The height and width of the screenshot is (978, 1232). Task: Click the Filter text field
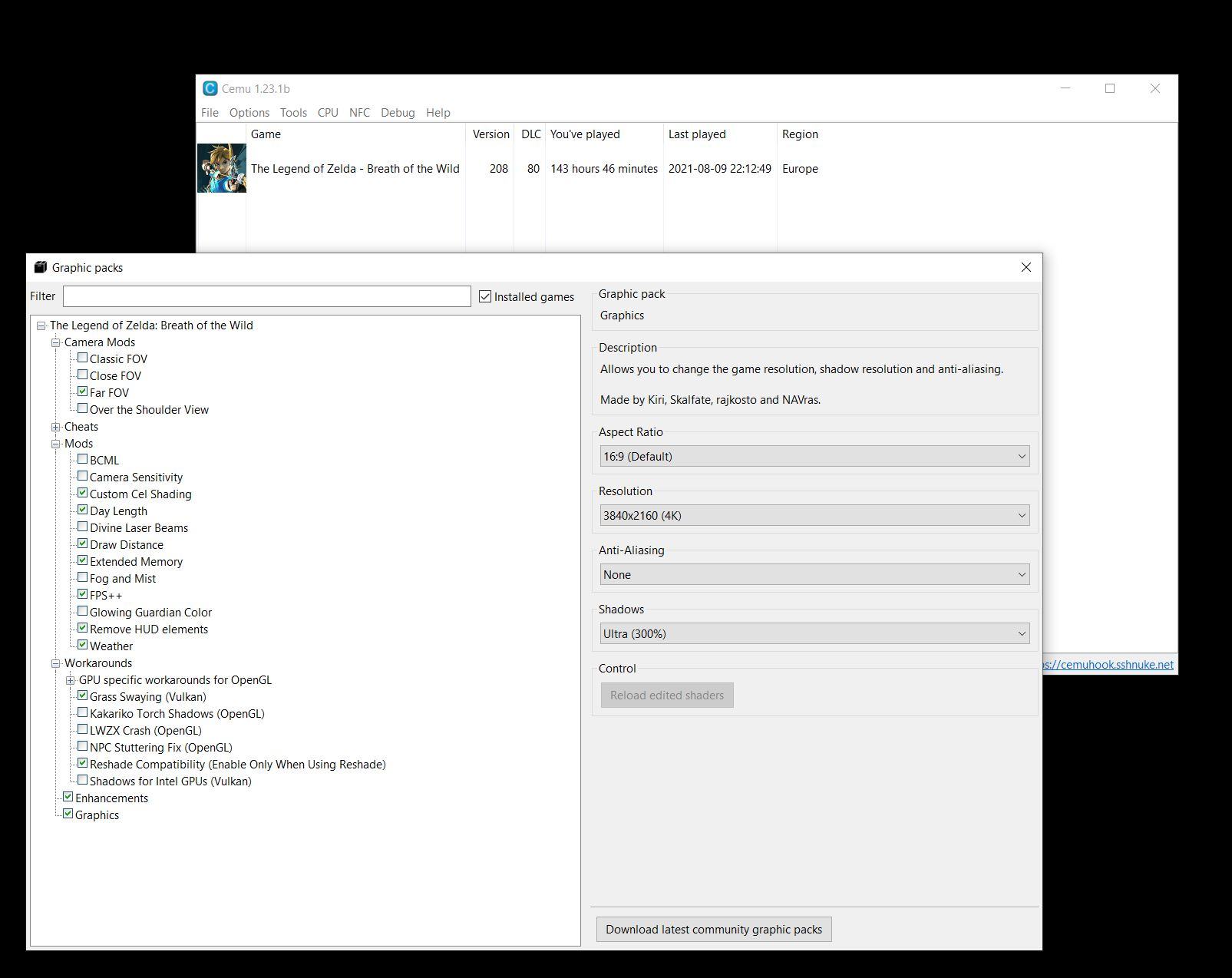pos(267,296)
